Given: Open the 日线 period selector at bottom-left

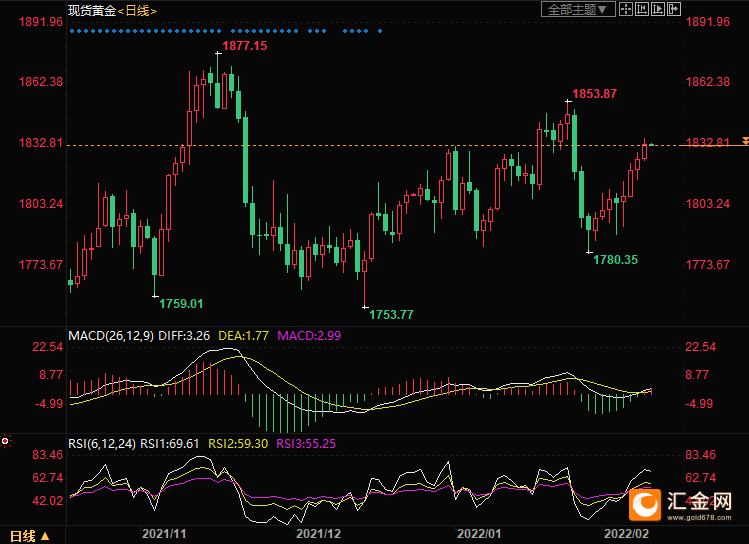Looking at the screenshot, I should click(x=30, y=536).
